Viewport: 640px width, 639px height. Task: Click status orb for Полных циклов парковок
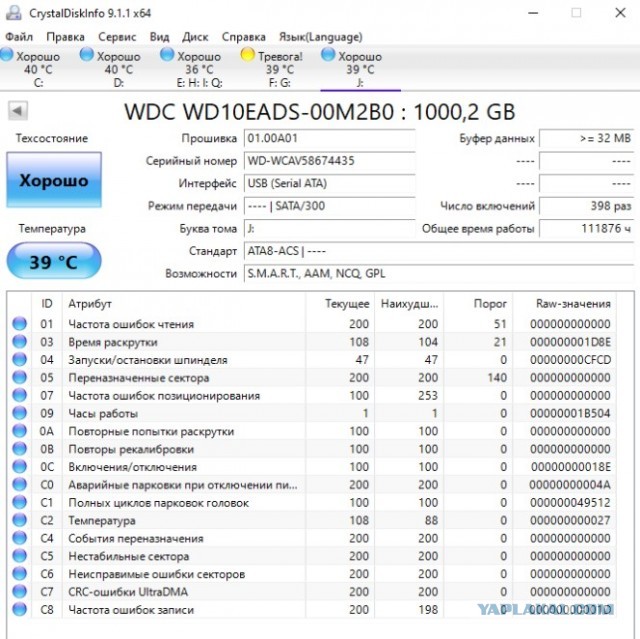tap(19, 502)
